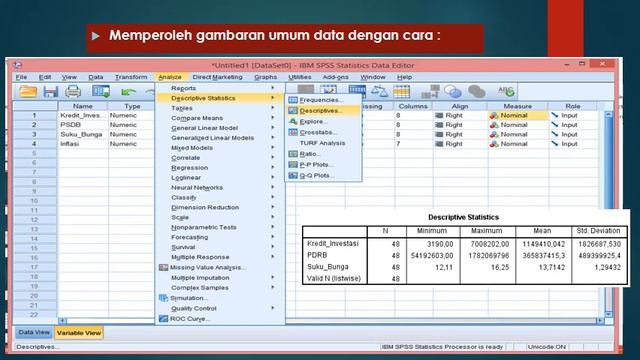Expand the Dimension Reduction submenu
The height and width of the screenshot is (360, 640).
tap(220, 207)
